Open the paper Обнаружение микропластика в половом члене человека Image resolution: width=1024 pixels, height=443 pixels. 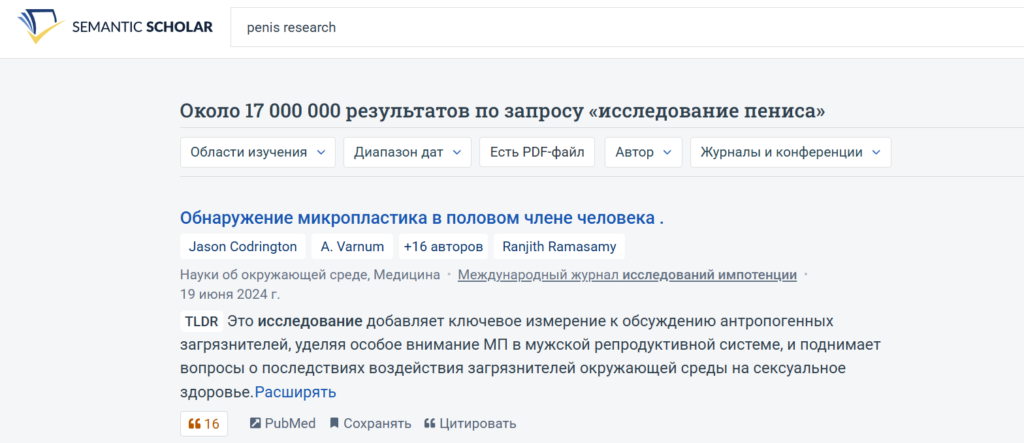click(422, 218)
